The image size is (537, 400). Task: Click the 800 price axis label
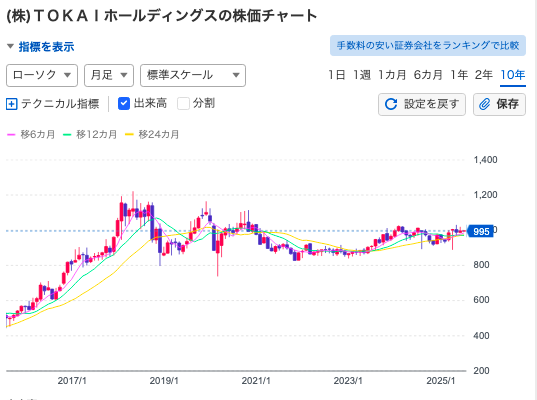481,265
